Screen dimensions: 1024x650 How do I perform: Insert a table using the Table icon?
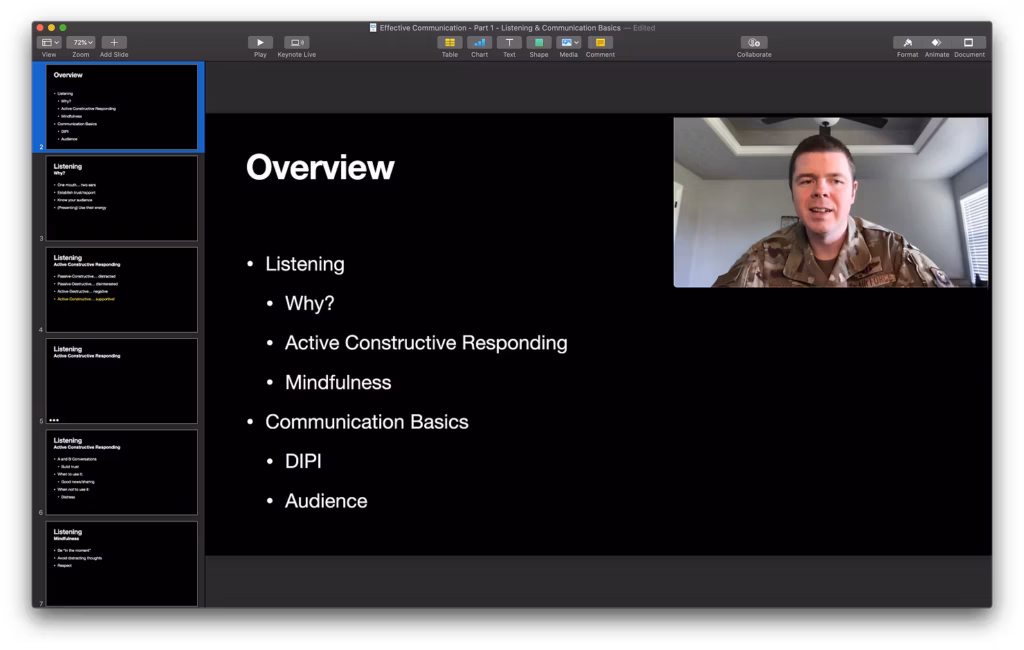point(450,43)
